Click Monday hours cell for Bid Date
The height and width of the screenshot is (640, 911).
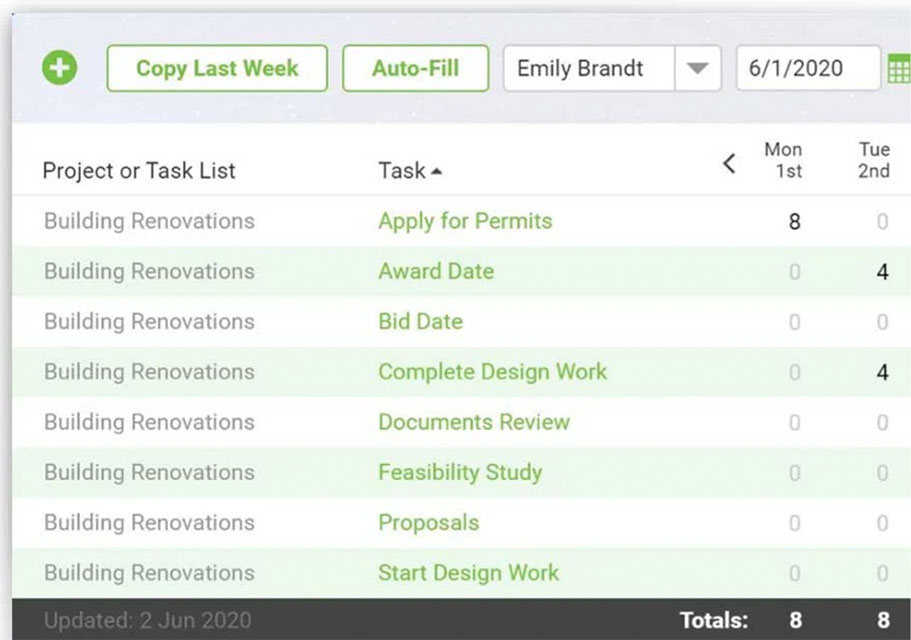(794, 322)
